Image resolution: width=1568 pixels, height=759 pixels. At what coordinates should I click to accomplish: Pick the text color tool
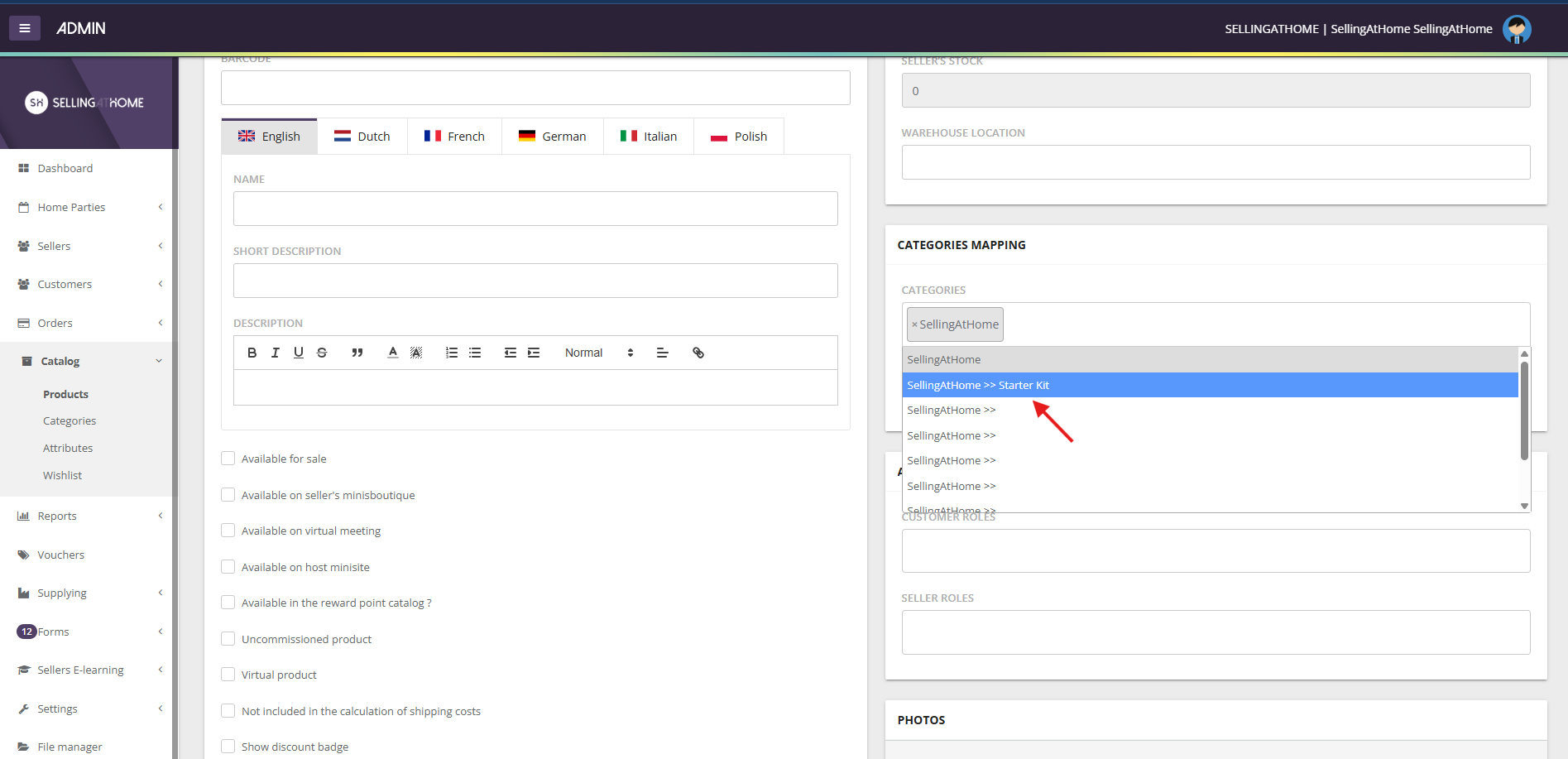(x=393, y=353)
